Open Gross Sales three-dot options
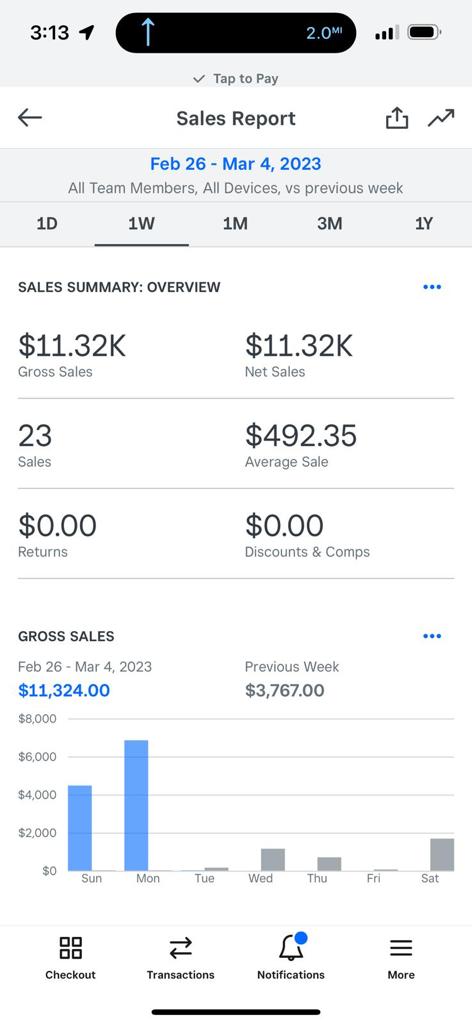Image resolution: width=472 pixels, height=1024 pixels. 432,636
